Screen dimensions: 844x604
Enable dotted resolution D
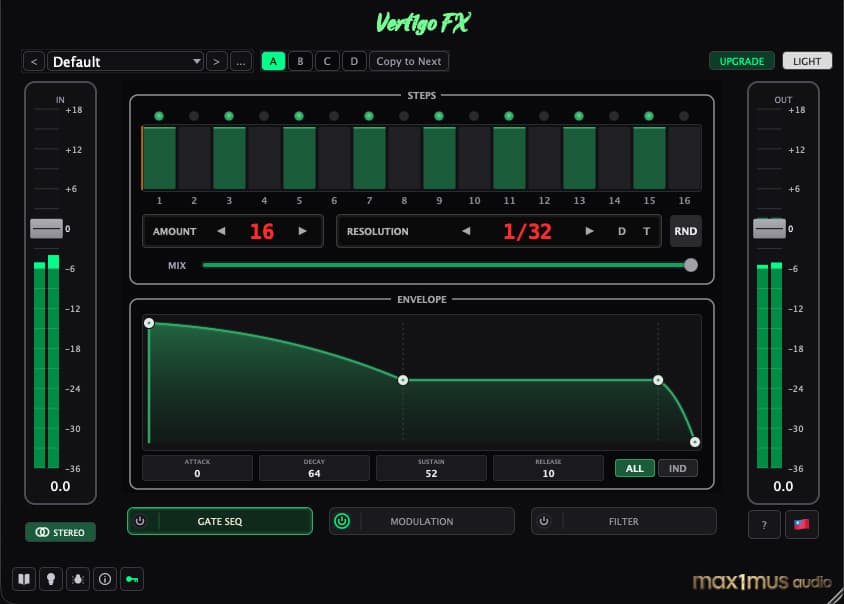pyautogui.click(x=622, y=231)
